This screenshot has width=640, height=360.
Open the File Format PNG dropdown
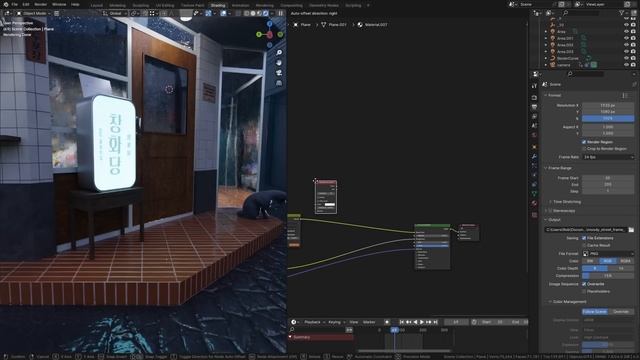point(608,253)
